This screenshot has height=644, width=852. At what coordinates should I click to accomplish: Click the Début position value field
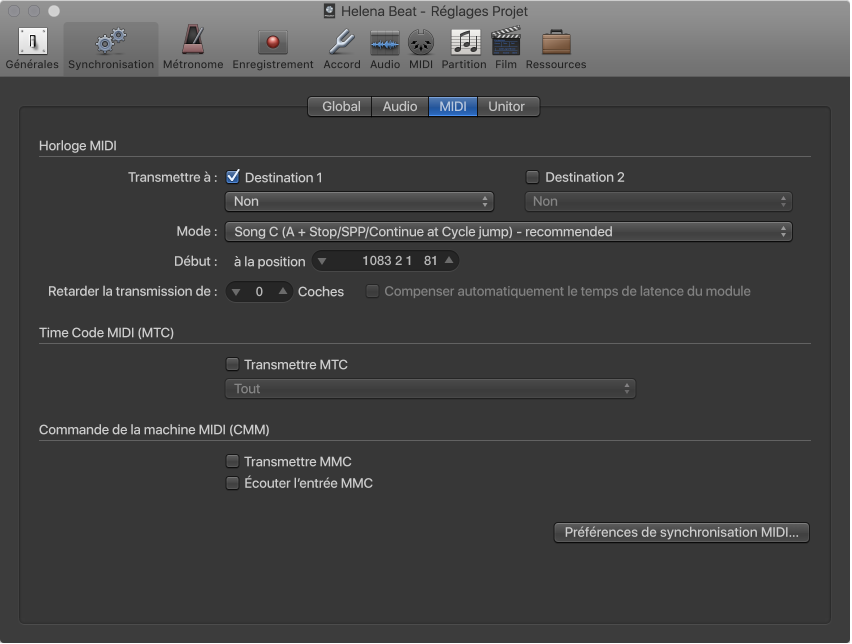point(385,261)
